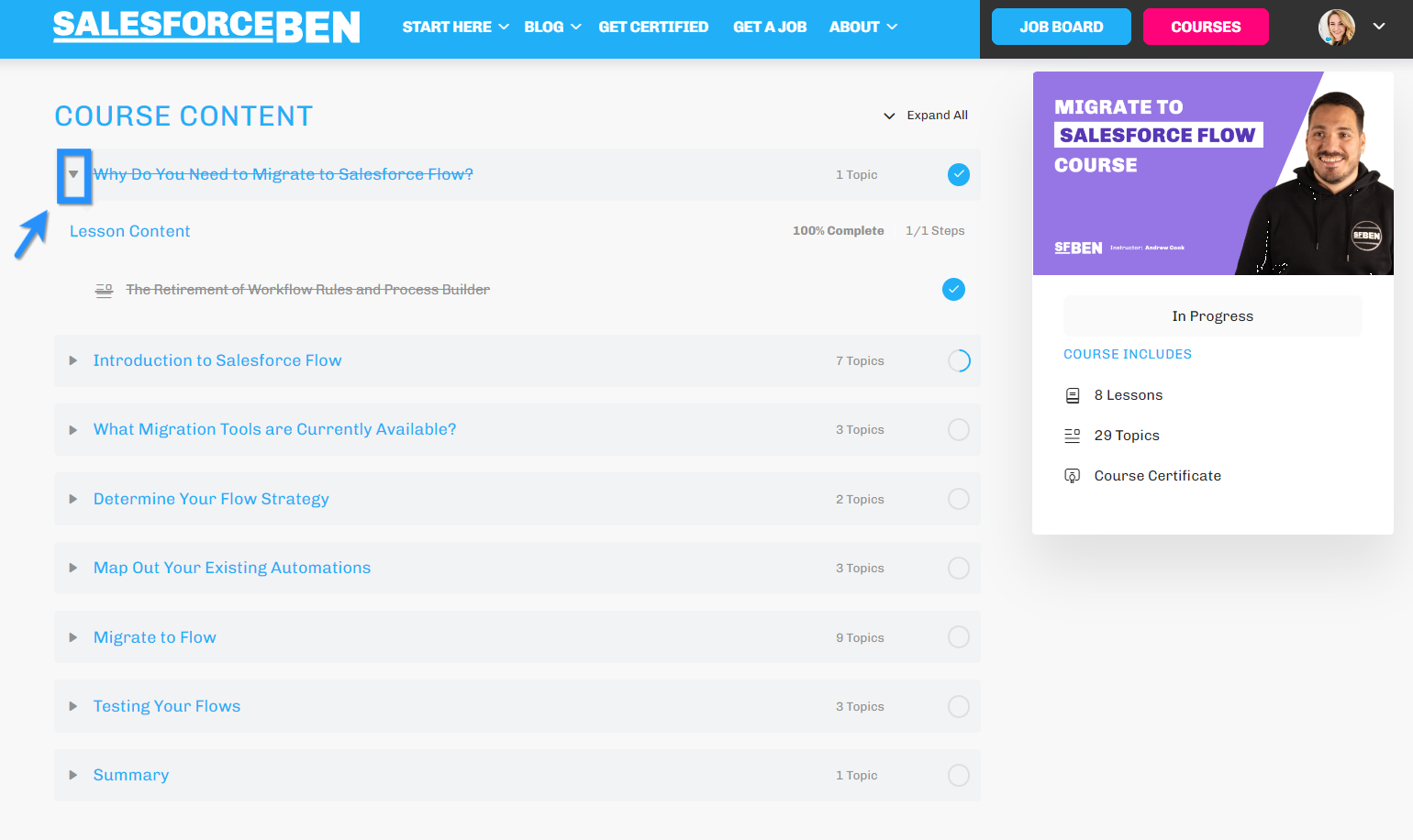Click the 8 Lessons book icon
Screen dimensions: 1413x840
[1073, 395]
